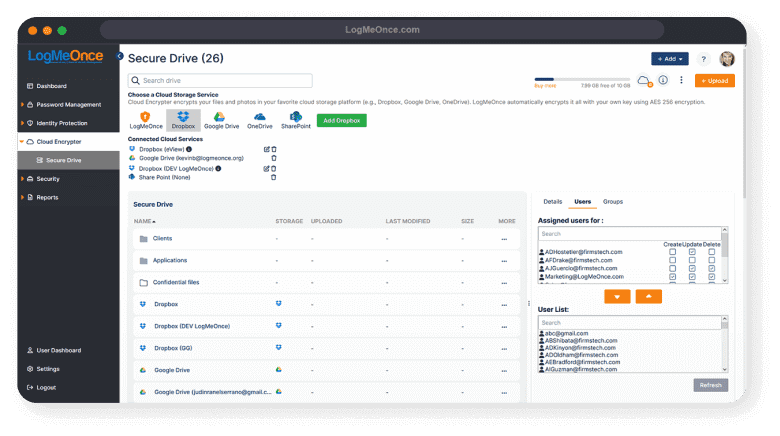Toggle Create permission for ADHostetler@firmstech.com
Screen dimensions: 780x436
click(x=673, y=252)
